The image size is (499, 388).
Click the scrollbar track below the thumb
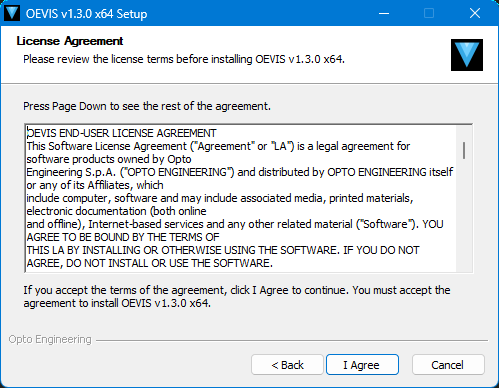[464, 215]
